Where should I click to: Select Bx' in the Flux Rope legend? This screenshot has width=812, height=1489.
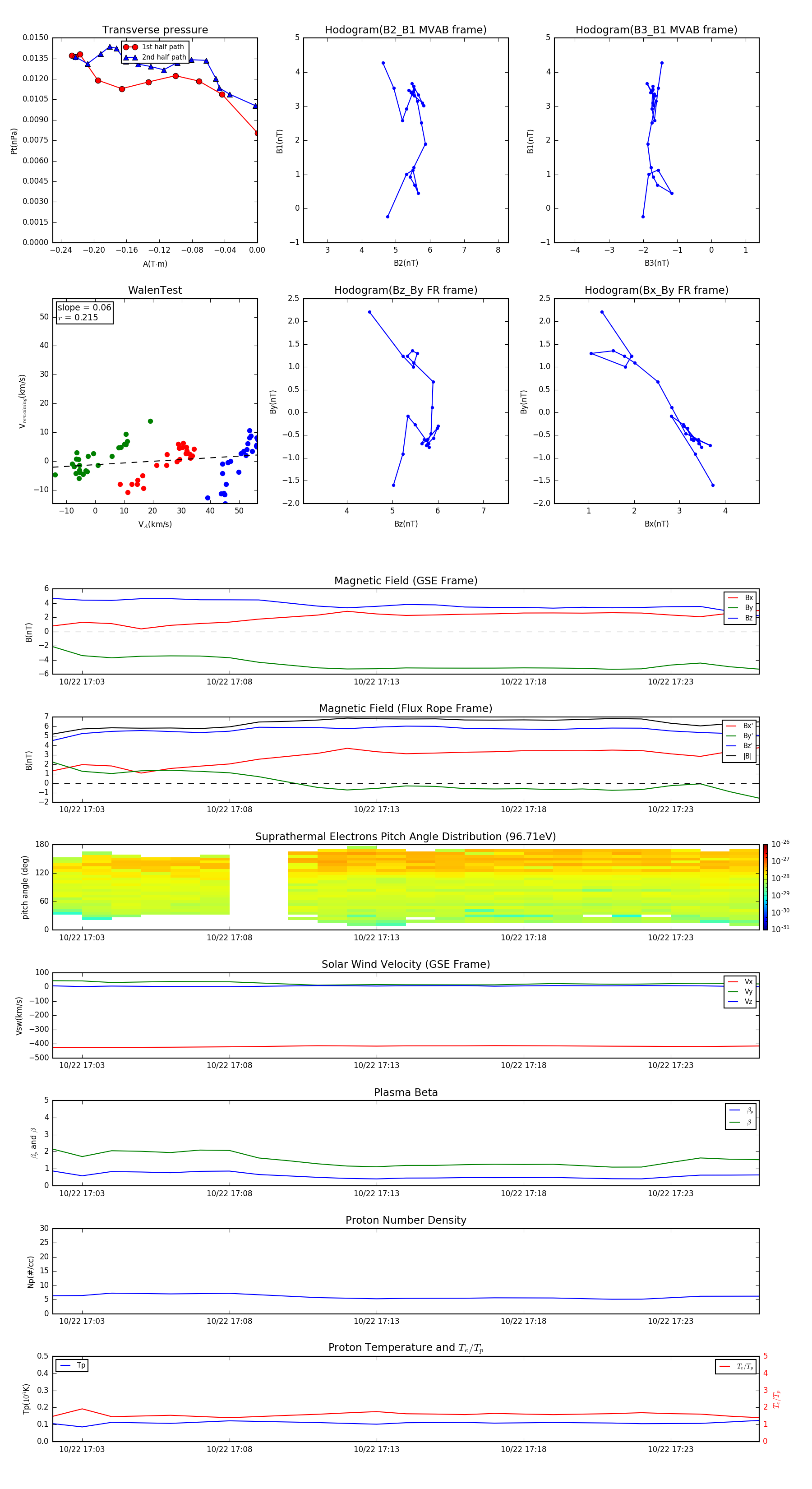(740, 726)
